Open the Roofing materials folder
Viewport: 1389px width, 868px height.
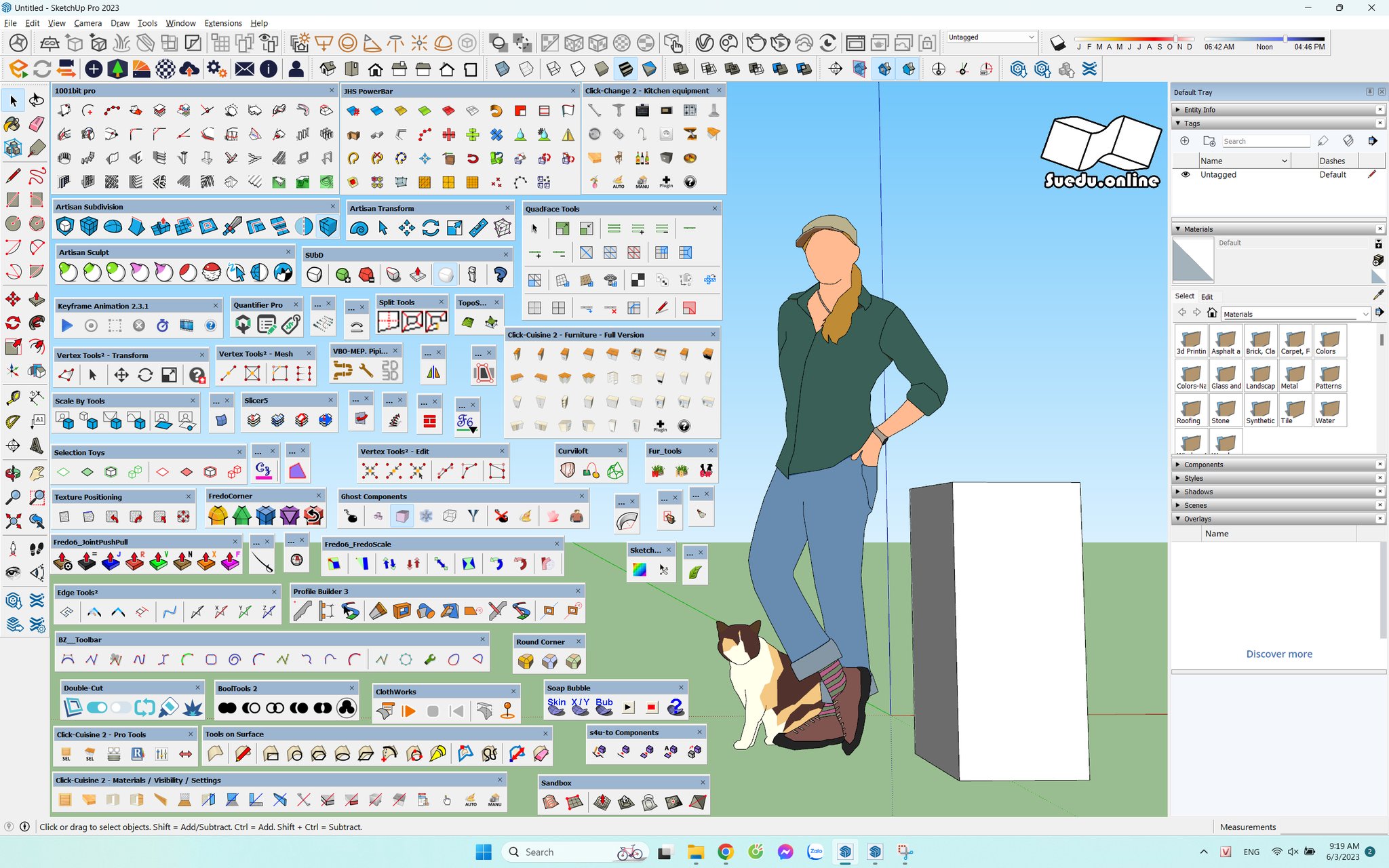(x=1191, y=411)
